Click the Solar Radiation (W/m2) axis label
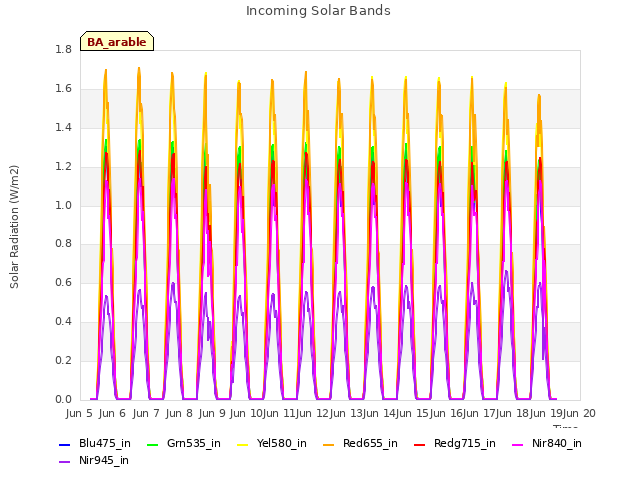 tap(14, 227)
